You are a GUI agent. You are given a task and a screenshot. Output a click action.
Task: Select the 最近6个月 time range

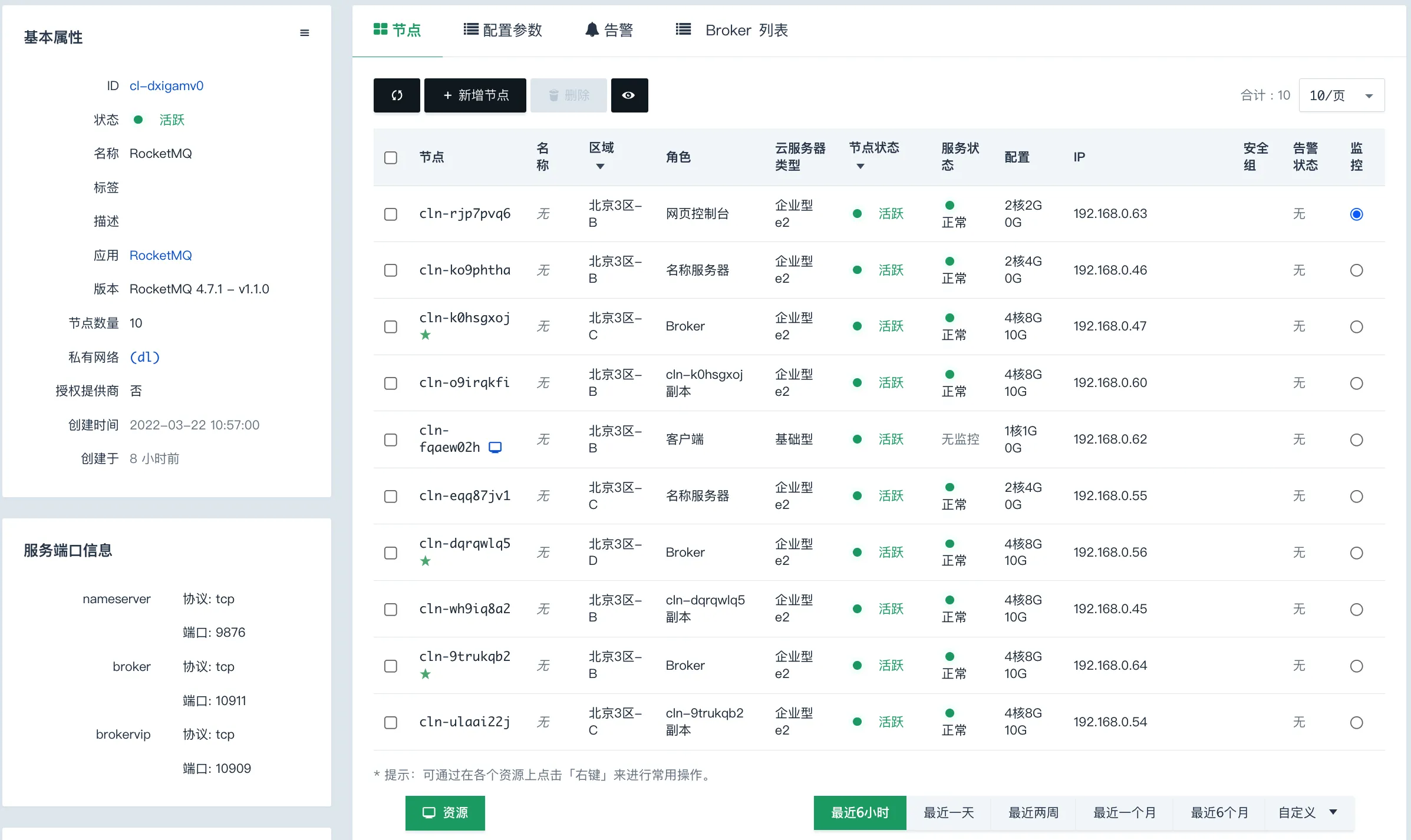tap(1219, 813)
